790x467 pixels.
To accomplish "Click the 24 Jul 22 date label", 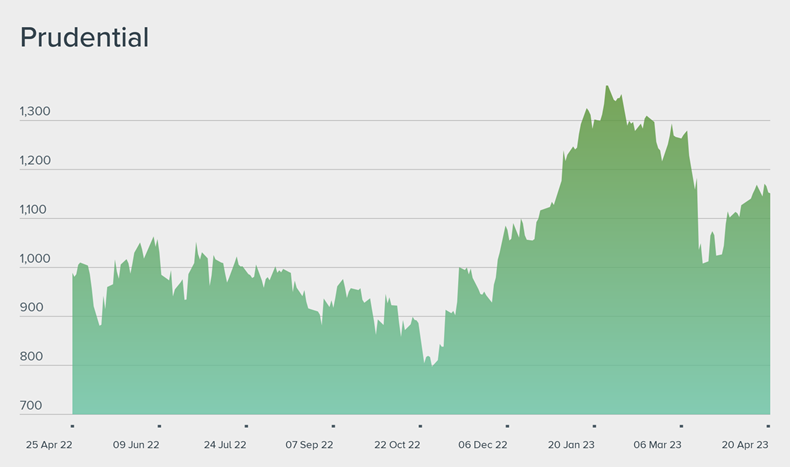I will [225, 445].
